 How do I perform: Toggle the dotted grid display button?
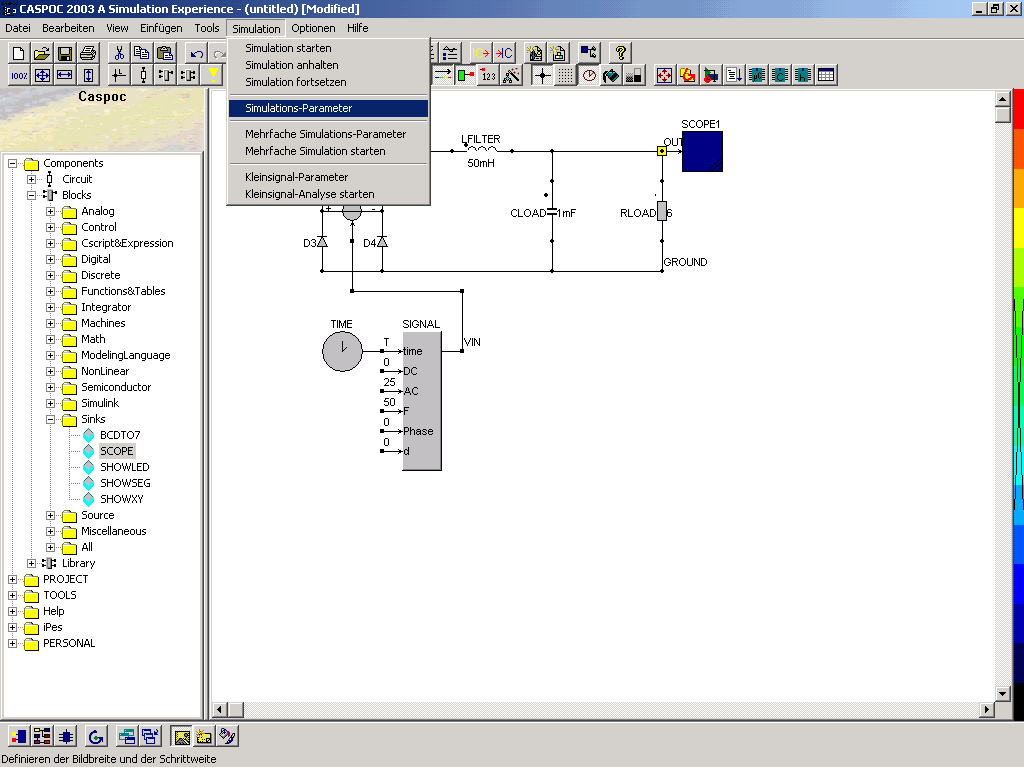click(566, 75)
